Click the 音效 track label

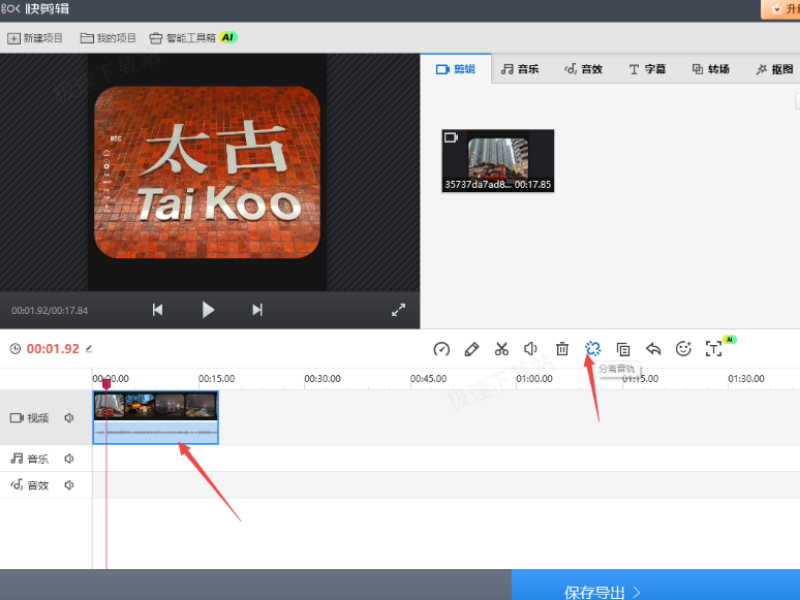click(30, 485)
